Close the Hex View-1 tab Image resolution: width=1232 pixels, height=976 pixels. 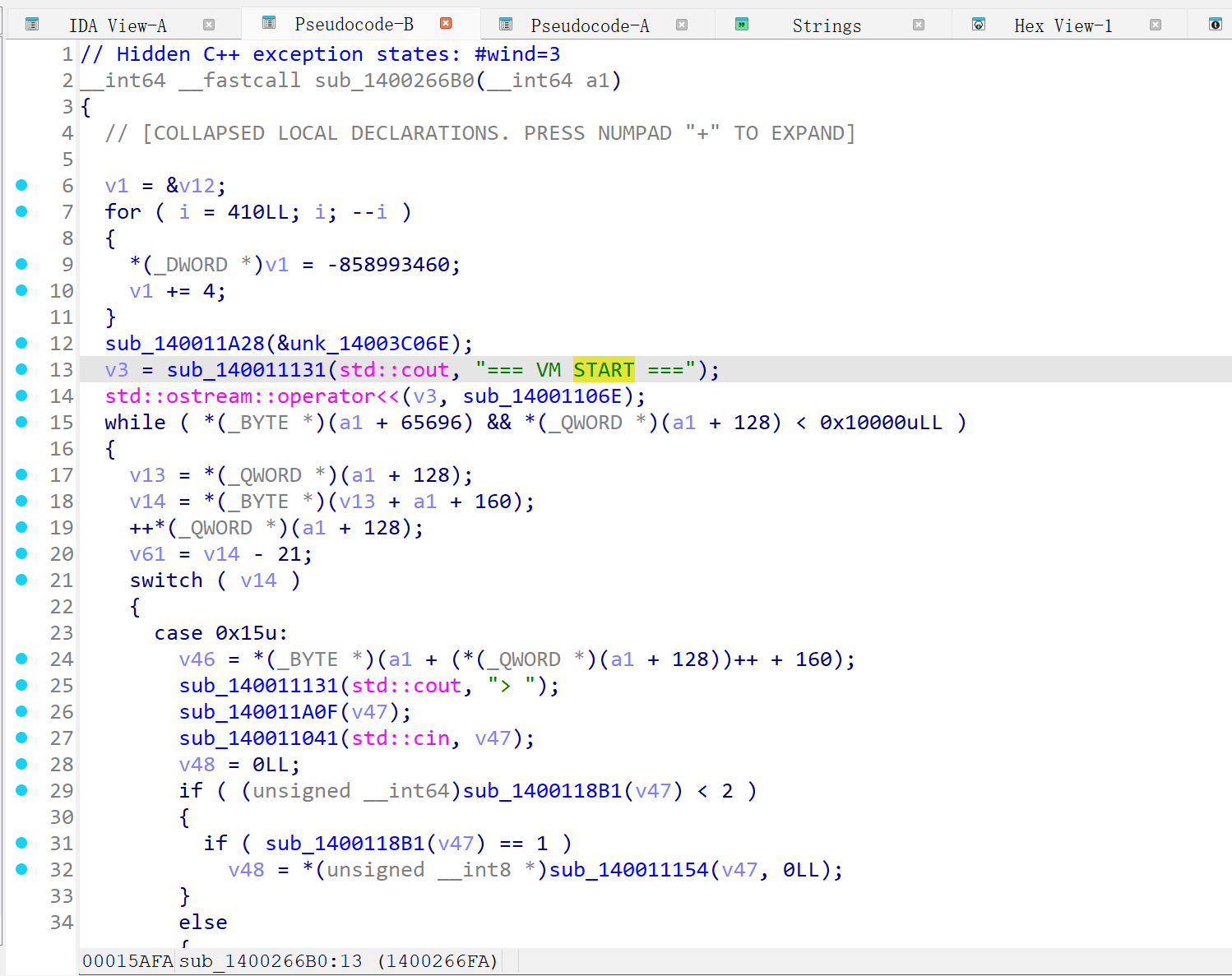coord(1156,25)
